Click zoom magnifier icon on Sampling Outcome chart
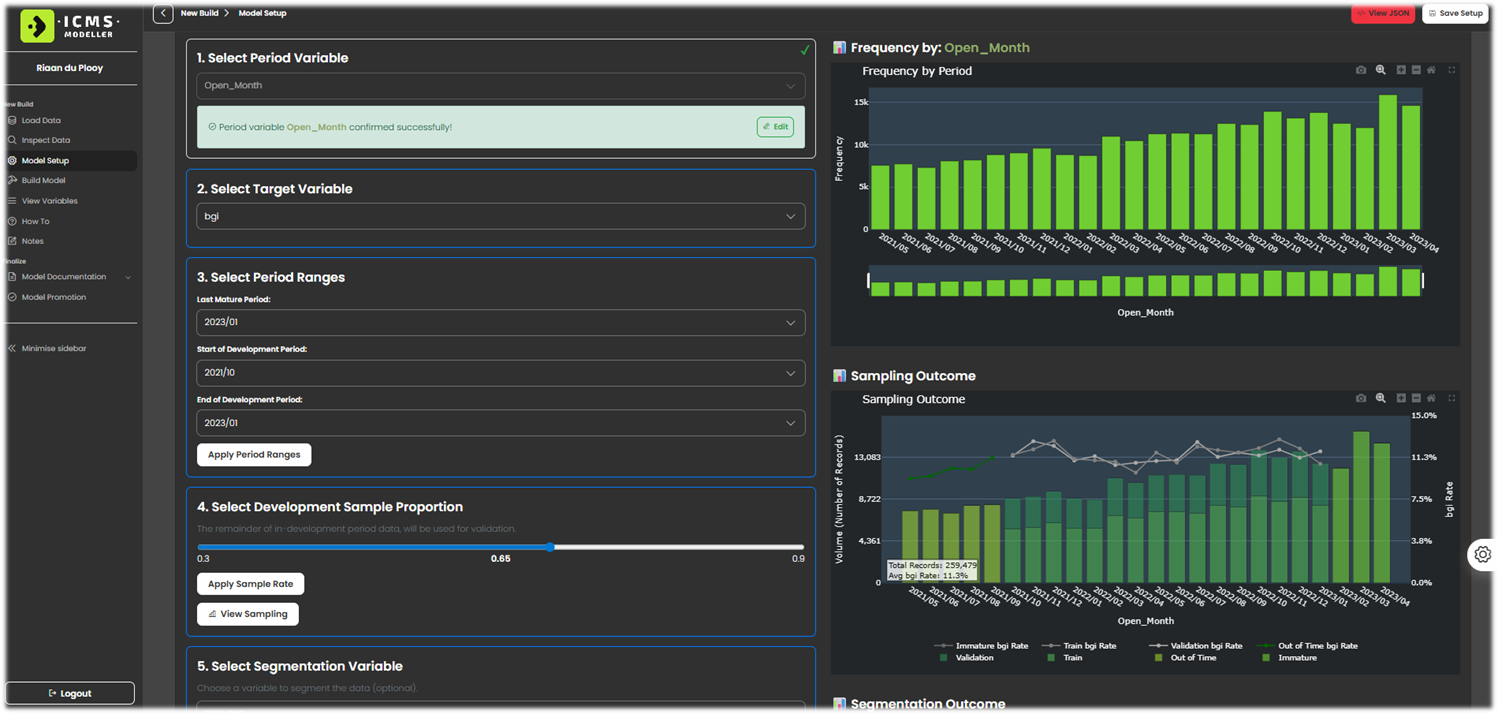 click(1381, 398)
